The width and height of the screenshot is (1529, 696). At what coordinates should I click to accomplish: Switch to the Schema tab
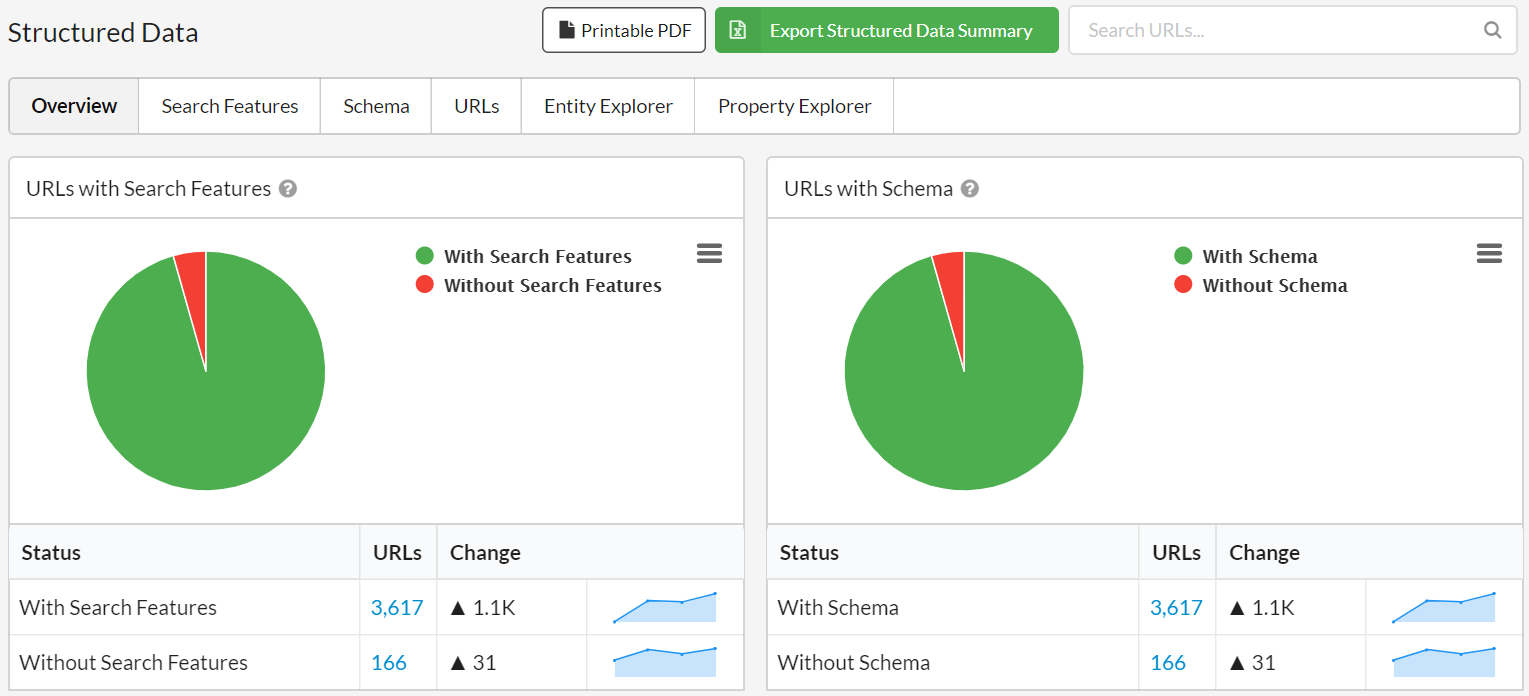pos(375,105)
